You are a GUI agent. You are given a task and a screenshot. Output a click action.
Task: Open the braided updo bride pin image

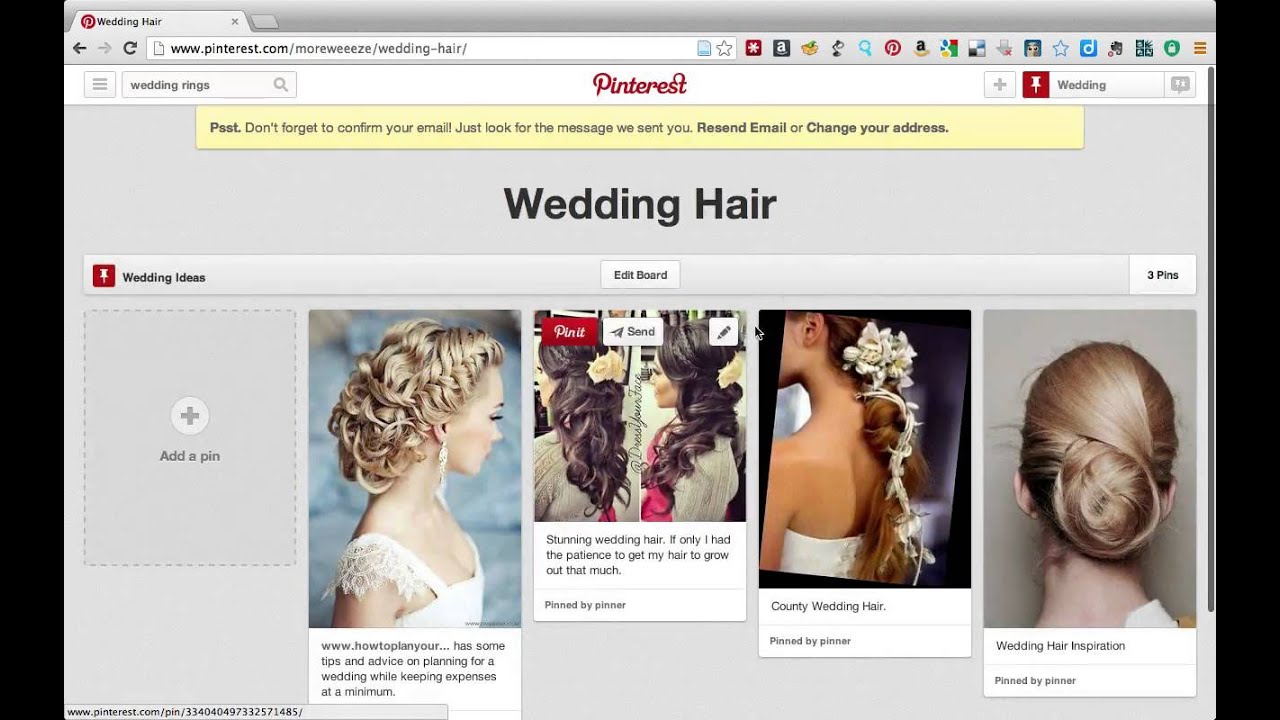(415, 469)
